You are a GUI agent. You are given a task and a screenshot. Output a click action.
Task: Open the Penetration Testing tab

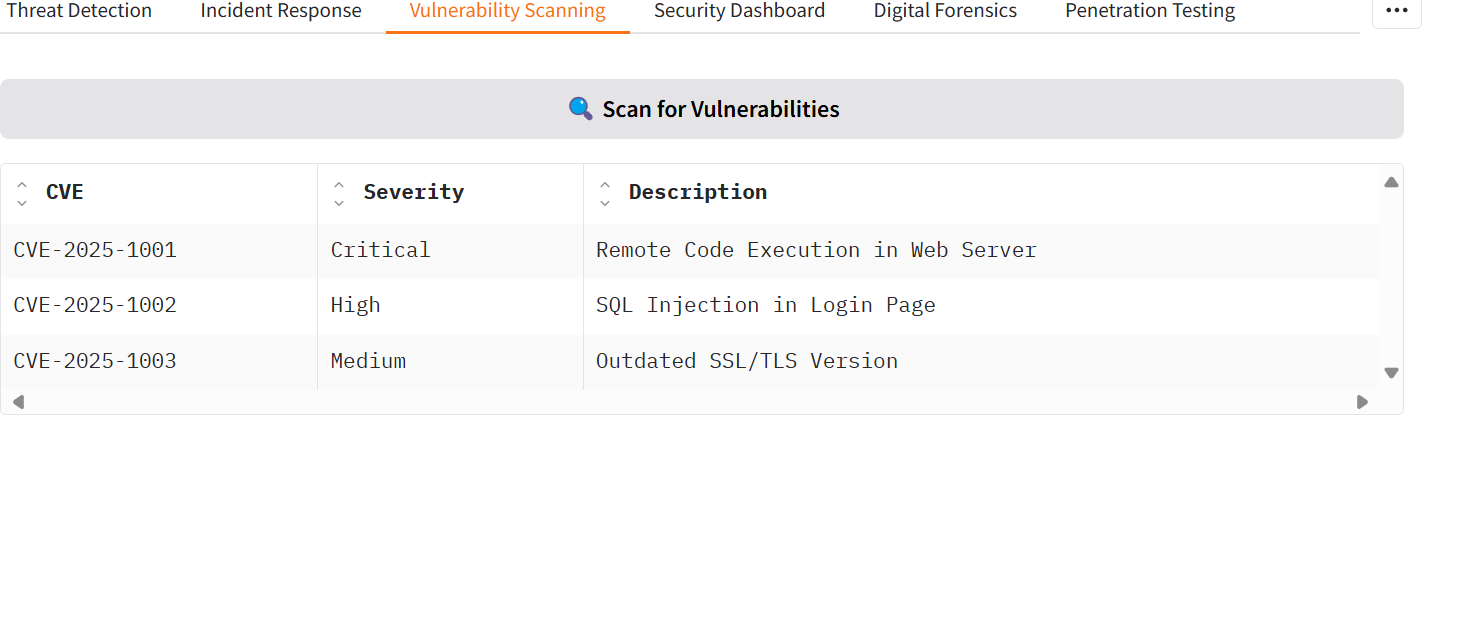click(1150, 11)
